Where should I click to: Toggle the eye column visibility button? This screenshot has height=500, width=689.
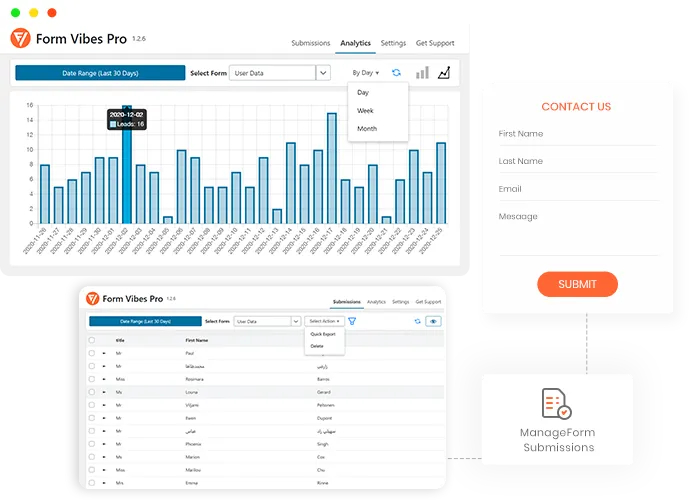pyautogui.click(x=434, y=321)
